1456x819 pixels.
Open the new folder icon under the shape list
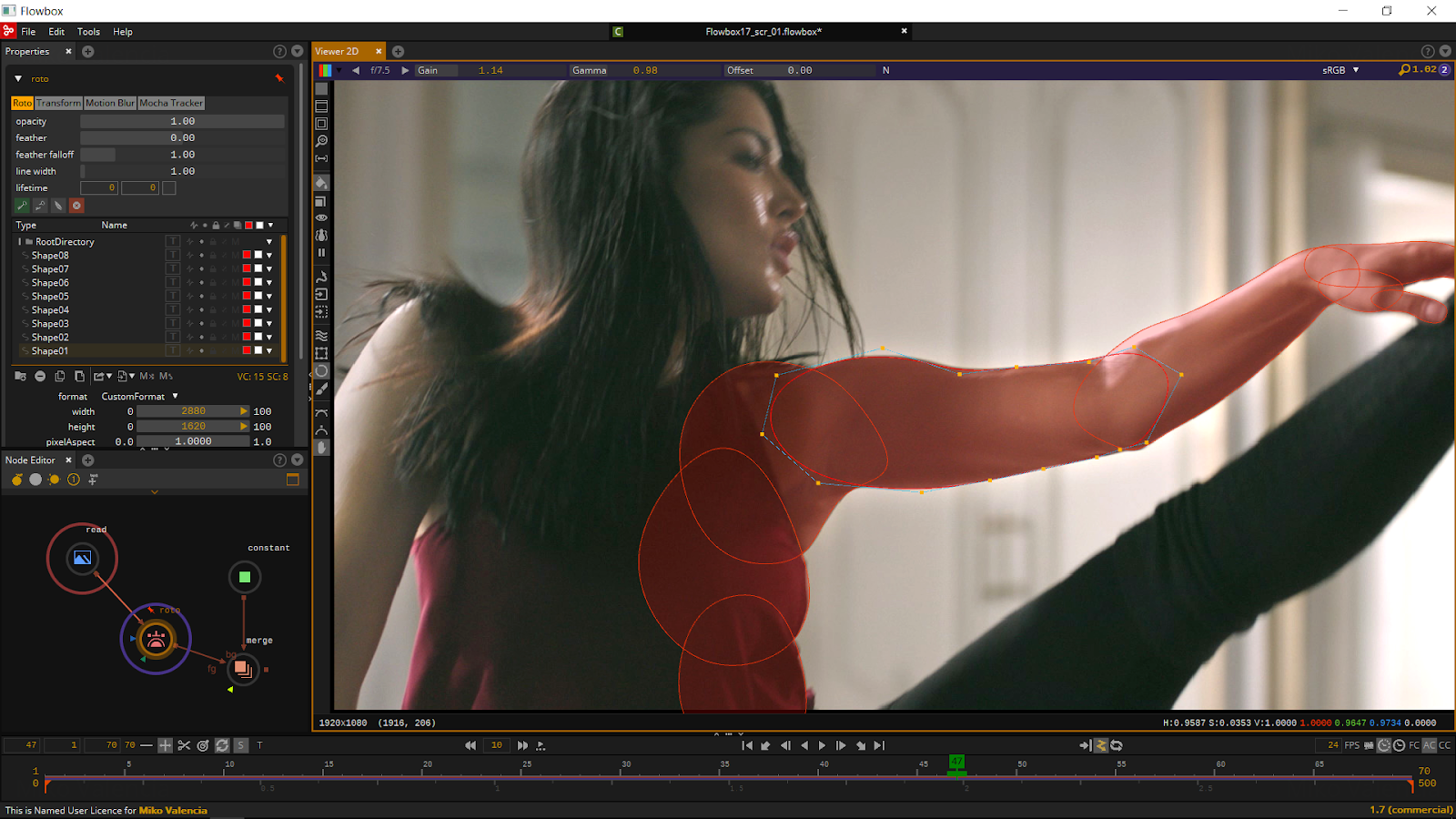click(20, 376)
